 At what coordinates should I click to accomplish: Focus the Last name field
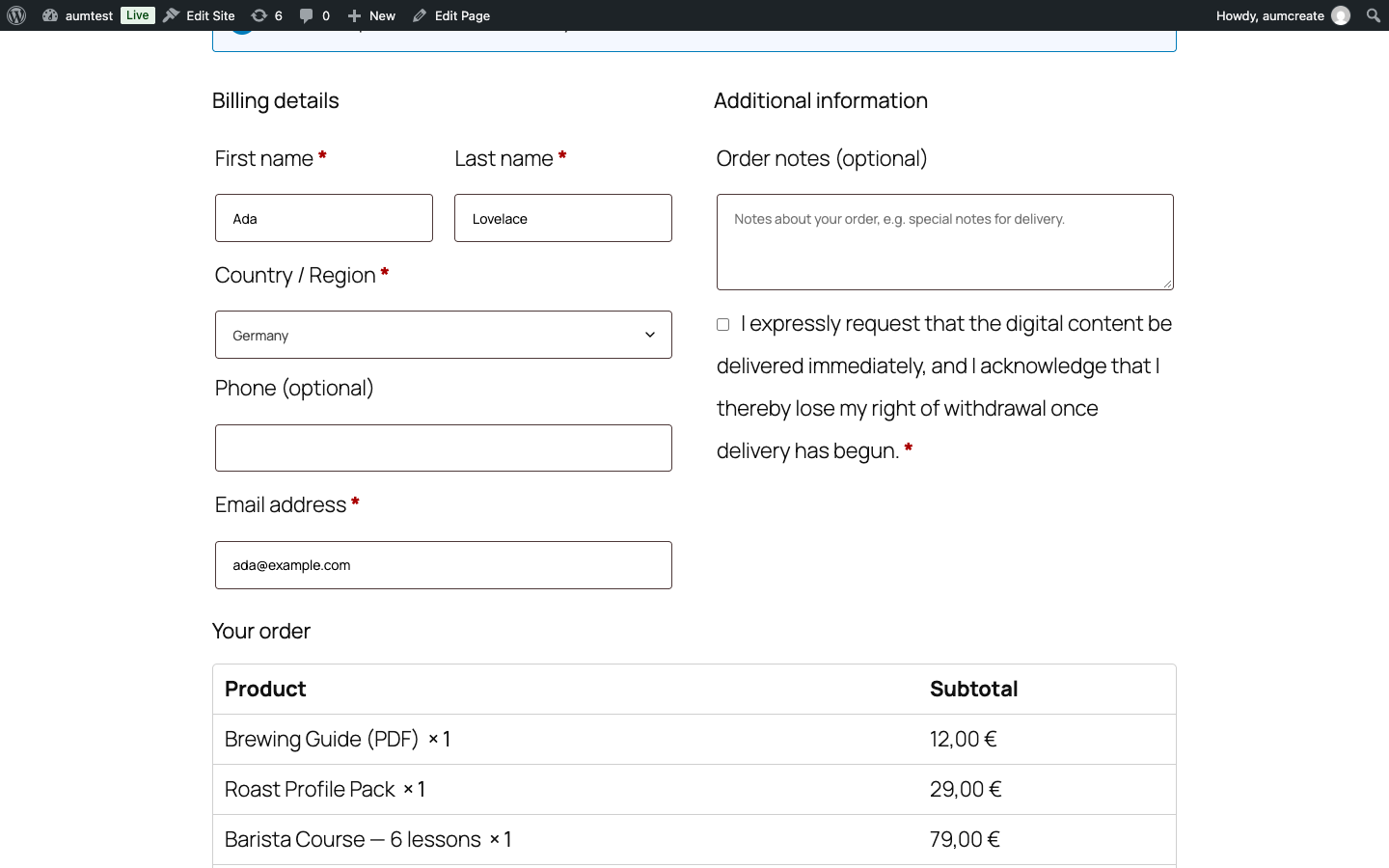coord(563,218)
